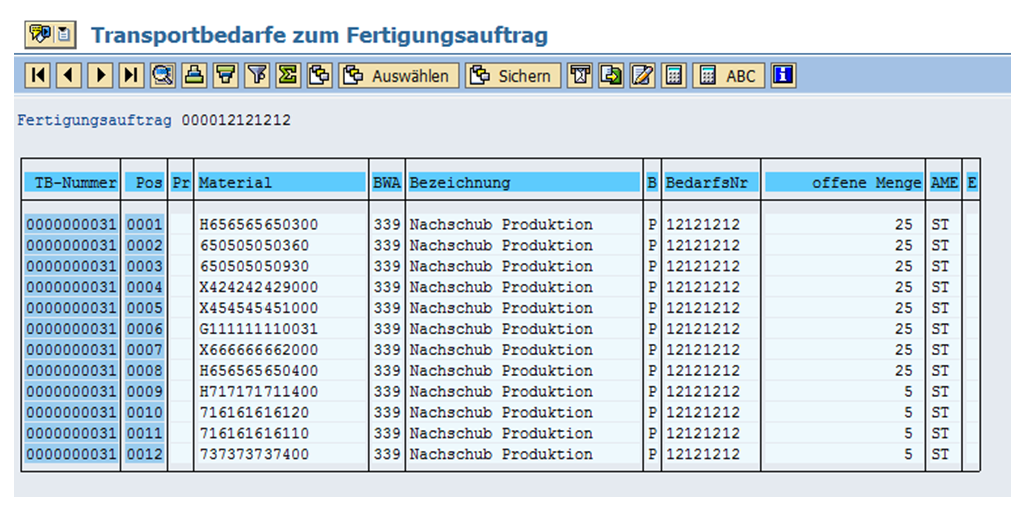Click the sum (sigma) totals icon
Screen dimensions: 1021x507
[x=288, y=76]
